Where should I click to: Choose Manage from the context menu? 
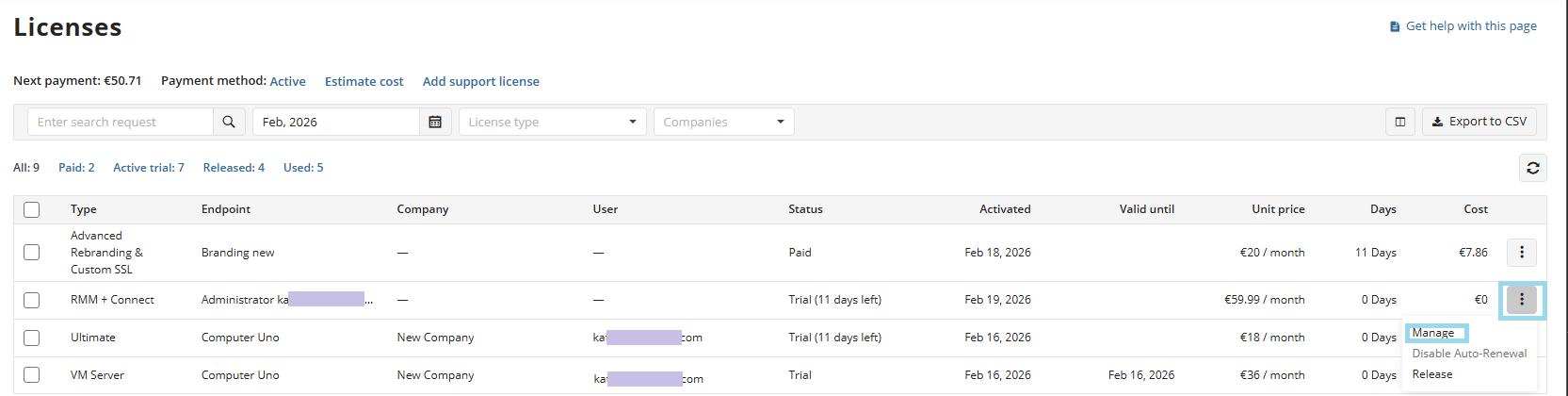click(1433, 333)
